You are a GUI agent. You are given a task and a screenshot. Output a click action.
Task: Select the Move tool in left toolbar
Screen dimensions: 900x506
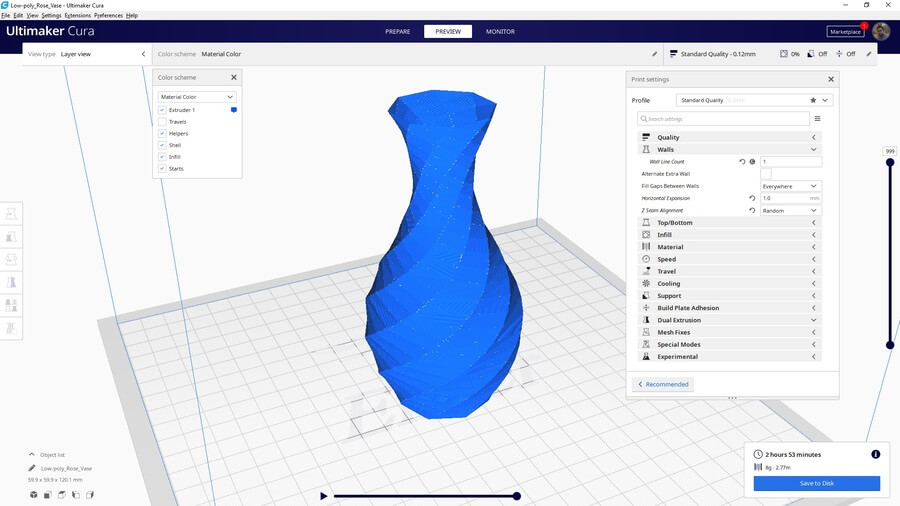click(11, 214)
